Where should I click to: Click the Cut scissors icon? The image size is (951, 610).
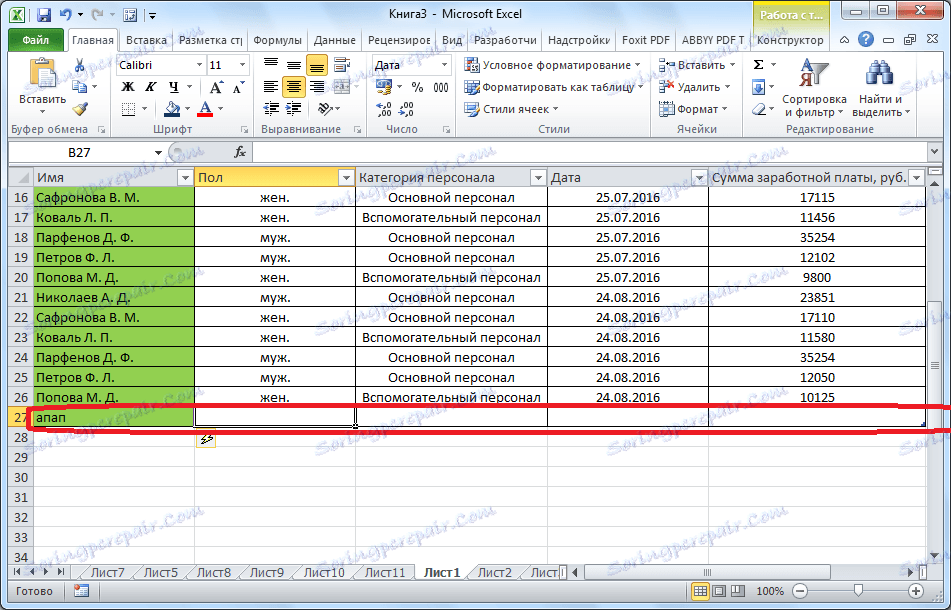pos(80,65)
